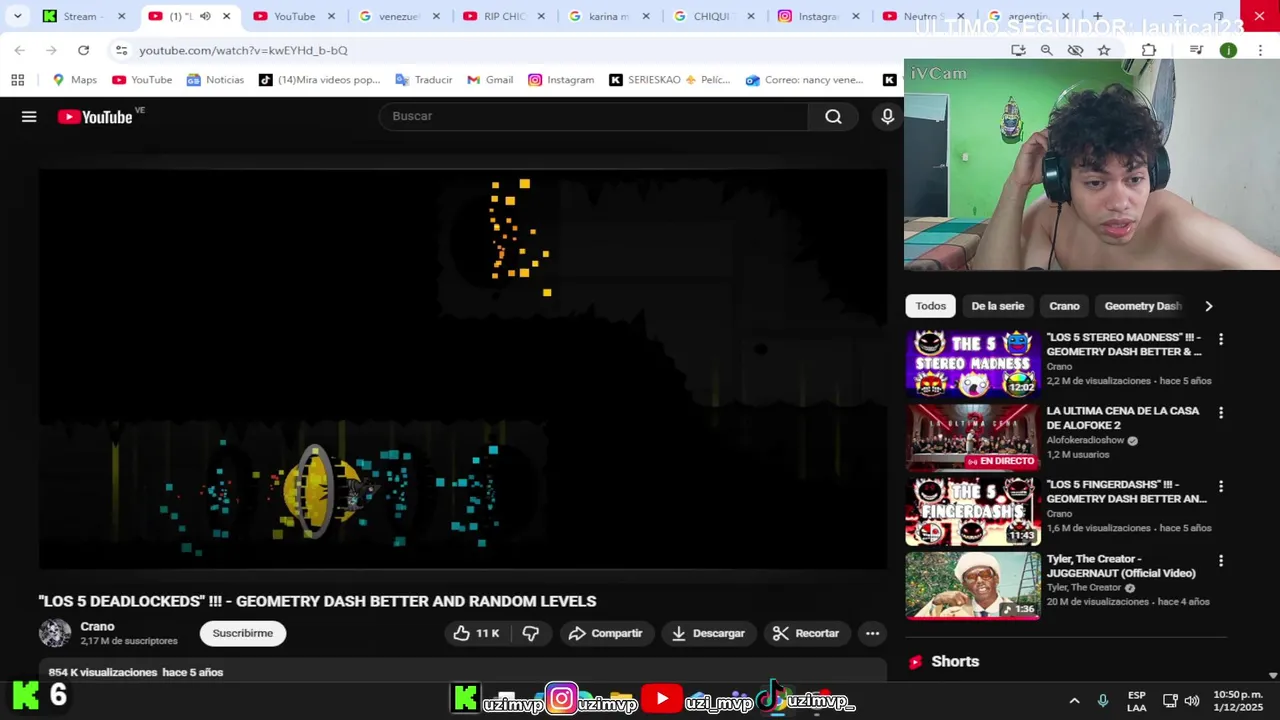Click the browser forward arrow

[x=51, y=50]
